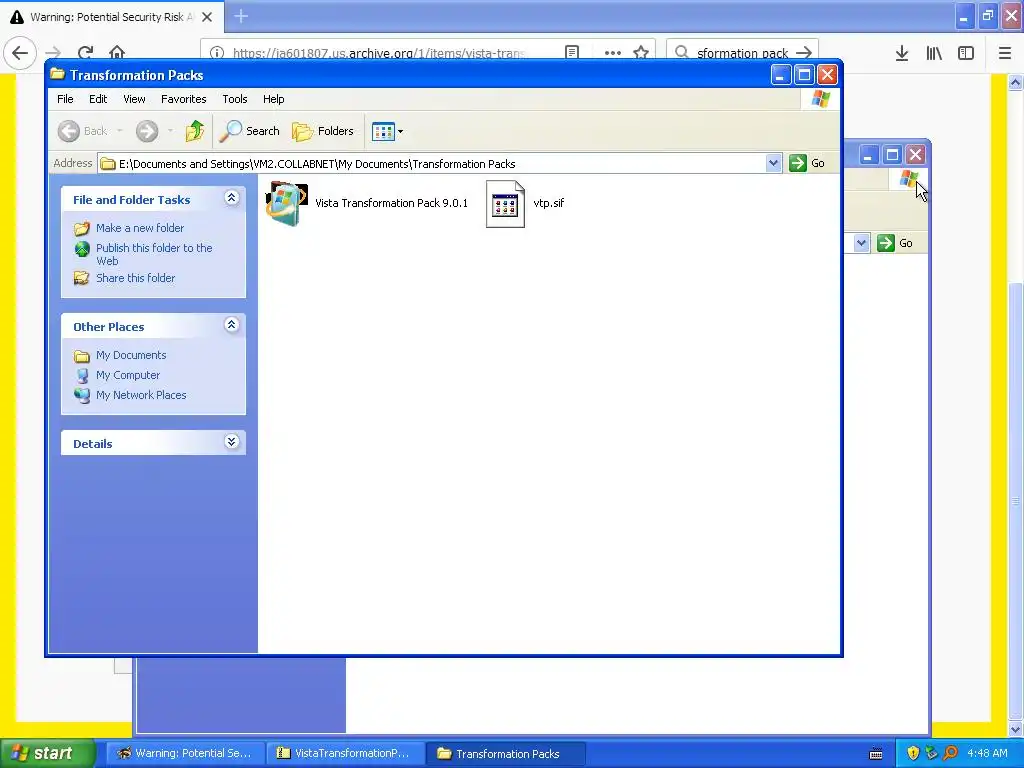Bookmark this page with star icon

tap(641, 52)
